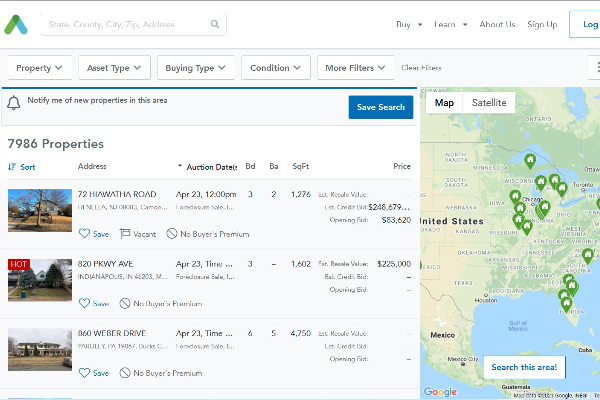This screenshot has height=400, width=600.
Task: Click the Address column header
Action: click(92, 166)
